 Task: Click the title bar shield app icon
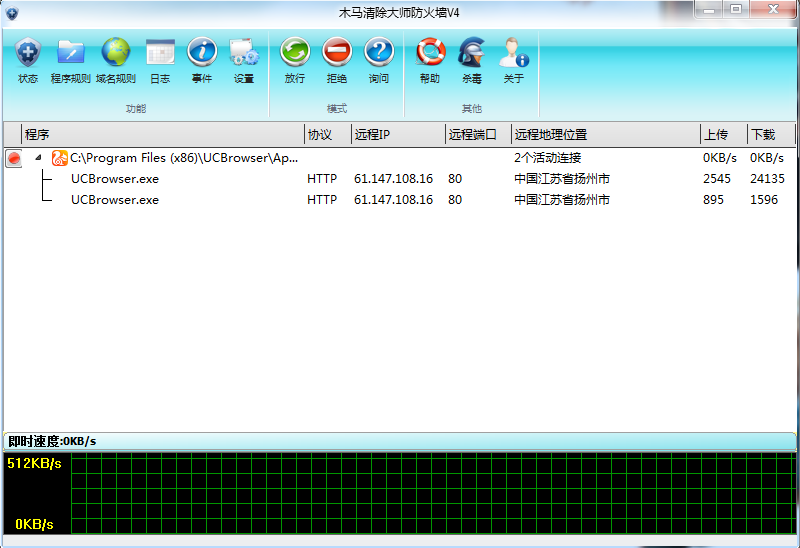12,13
